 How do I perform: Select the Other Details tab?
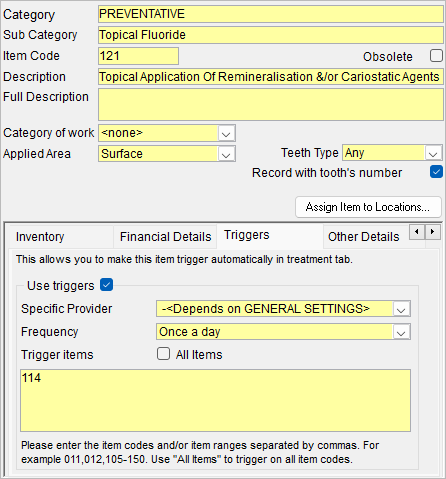click(365, 237)
